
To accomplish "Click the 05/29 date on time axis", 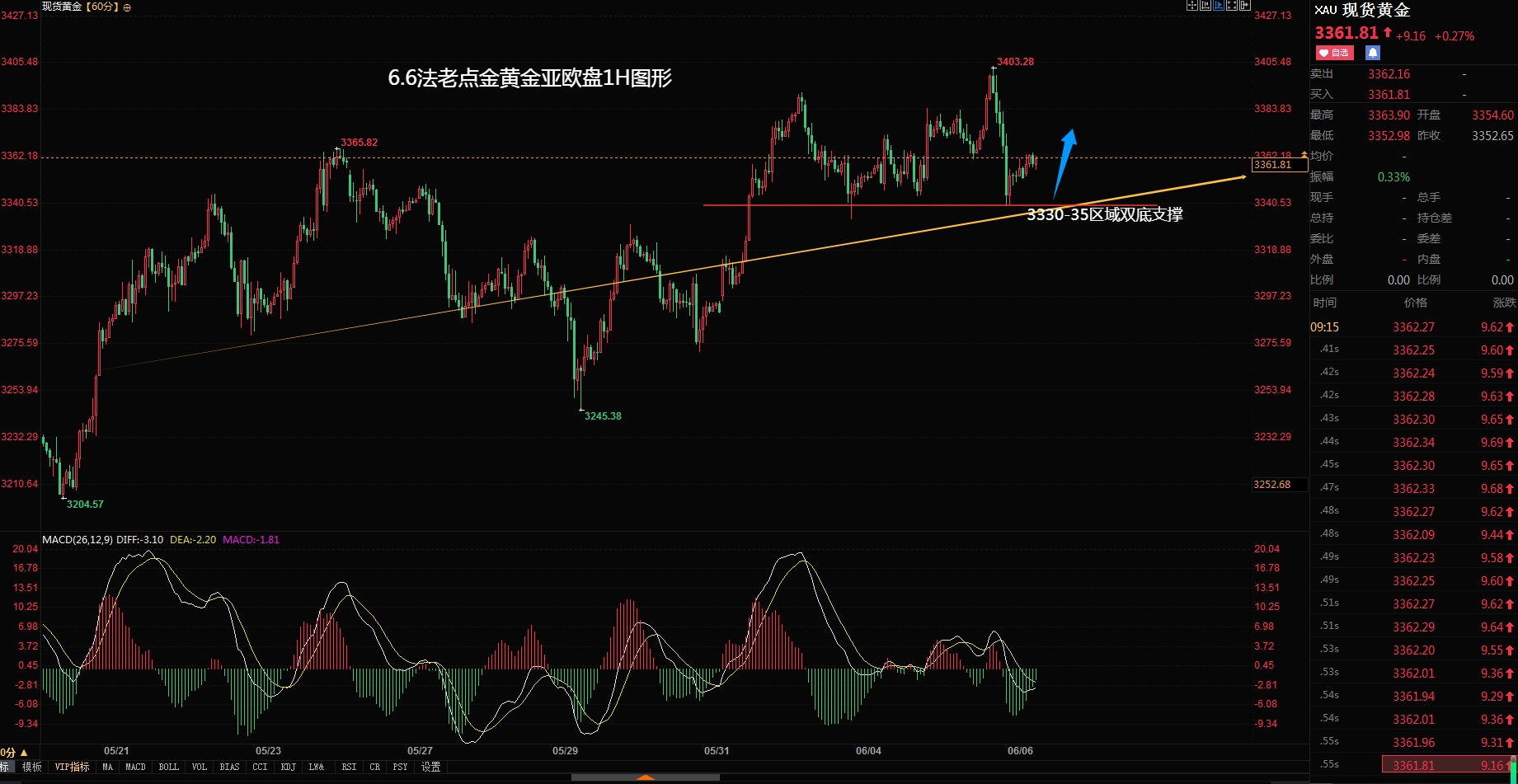I will click(565, 751).
